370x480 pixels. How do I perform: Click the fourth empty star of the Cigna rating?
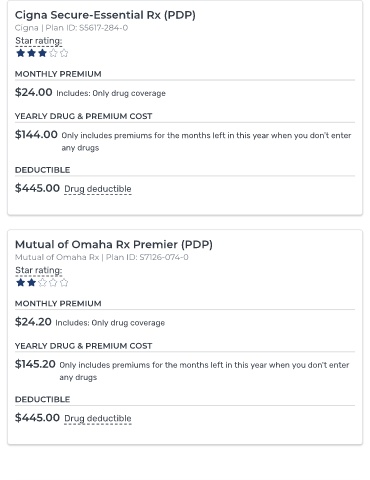[x=53, y=53]
